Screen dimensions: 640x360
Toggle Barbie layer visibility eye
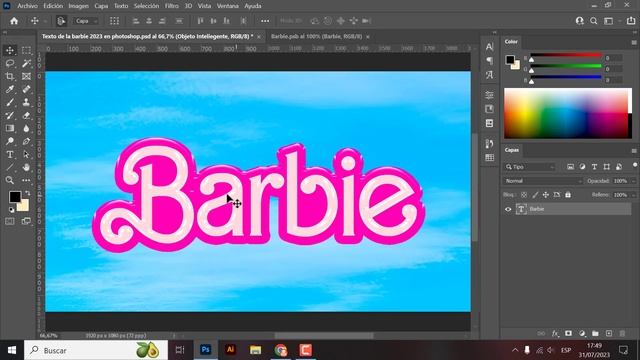(x=508, y=209)
